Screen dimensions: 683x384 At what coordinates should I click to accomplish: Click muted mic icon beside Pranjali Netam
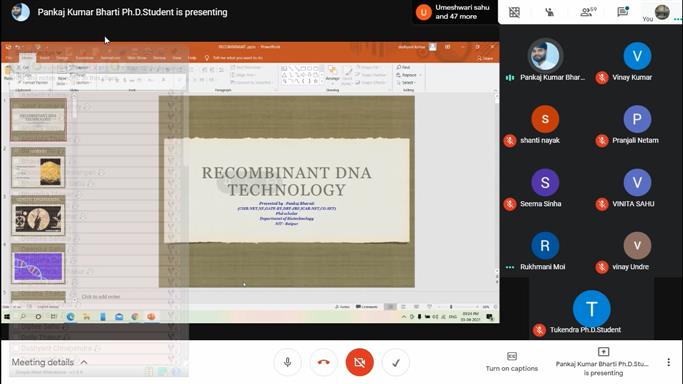[602, 141]
